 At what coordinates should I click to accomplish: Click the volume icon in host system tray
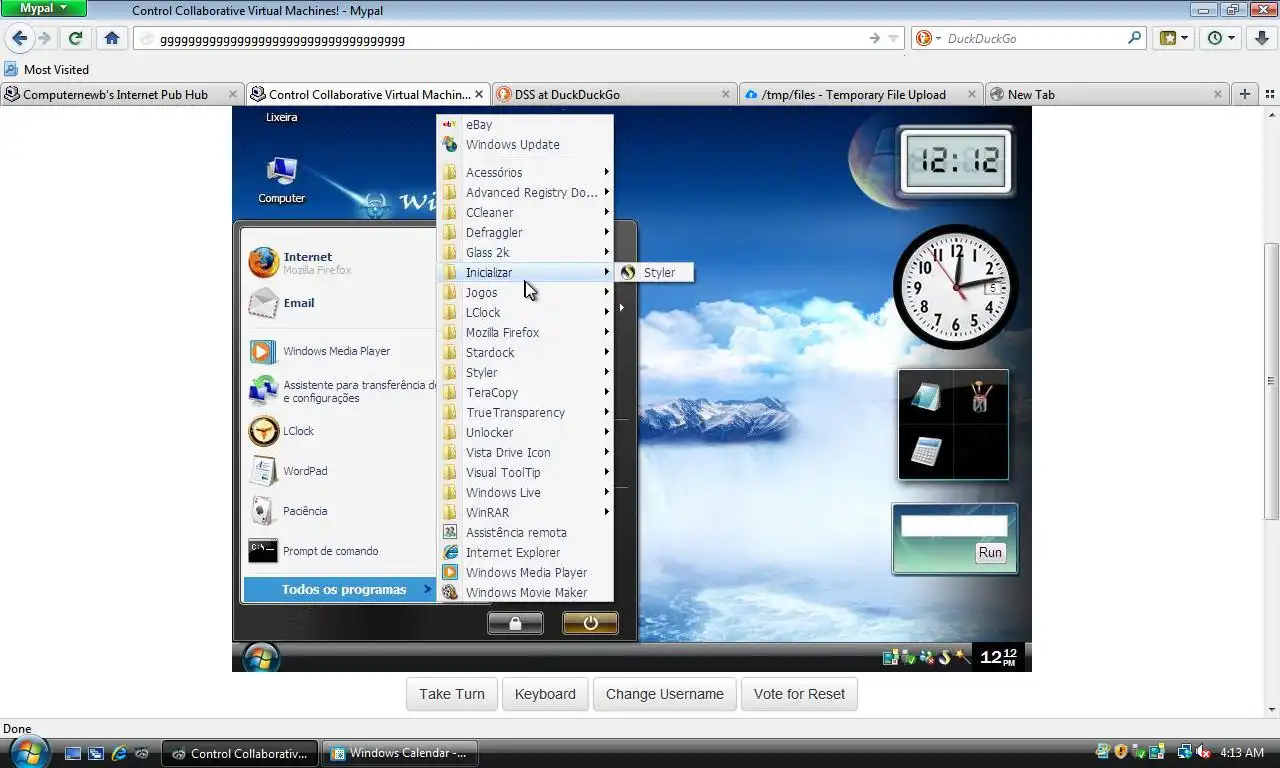point(1202,752)
